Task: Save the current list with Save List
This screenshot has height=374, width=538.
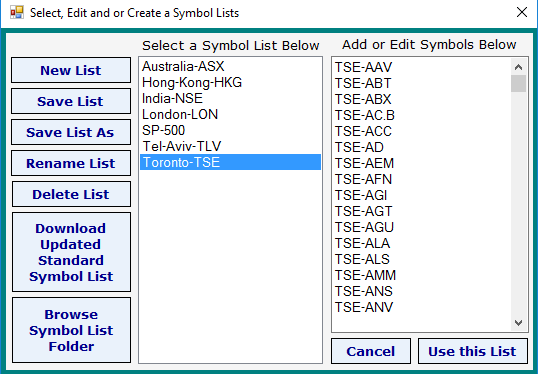Action: [71, 101]
